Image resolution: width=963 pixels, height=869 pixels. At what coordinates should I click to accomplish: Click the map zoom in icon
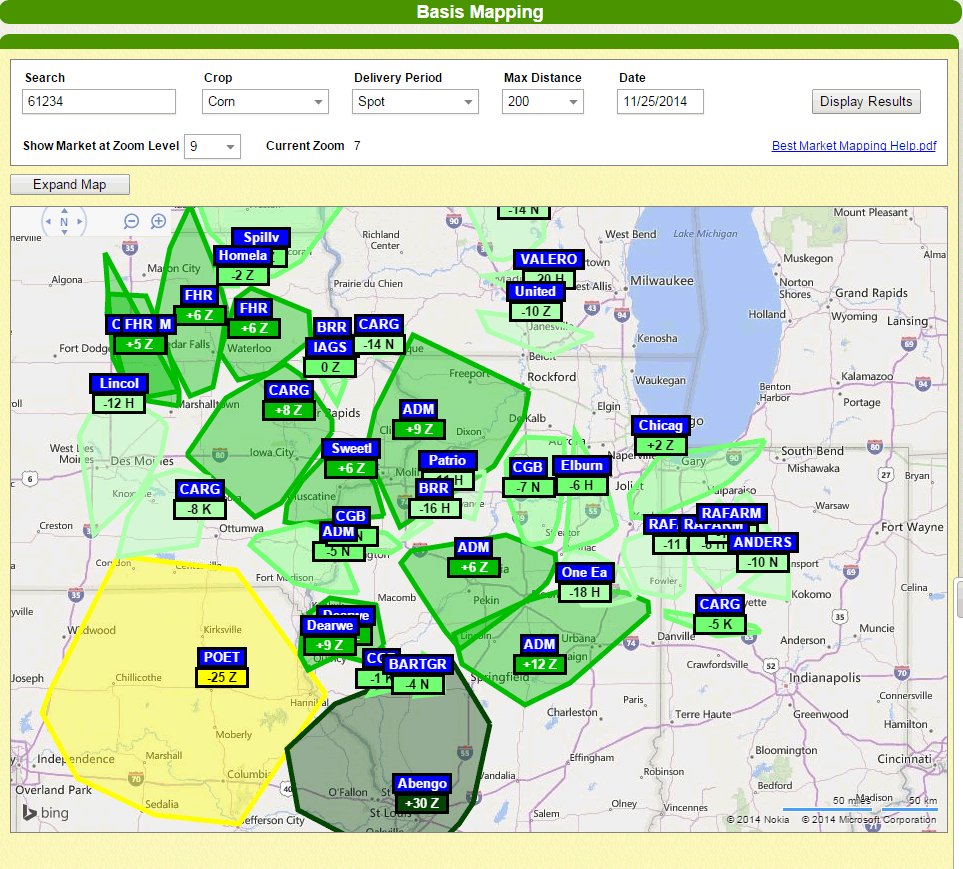(158, 221)
